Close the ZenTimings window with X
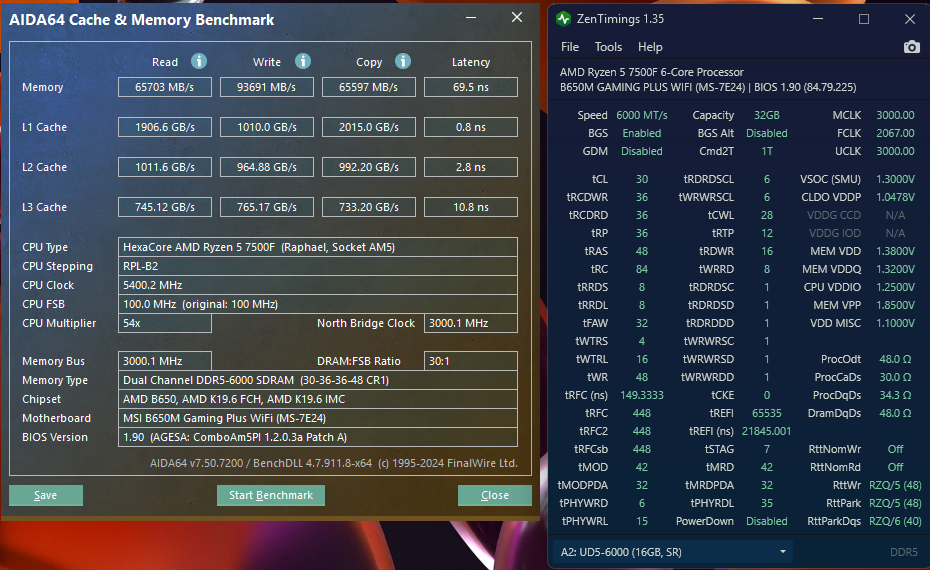Screen dimensions: 931x572 (x=910, y=19)
